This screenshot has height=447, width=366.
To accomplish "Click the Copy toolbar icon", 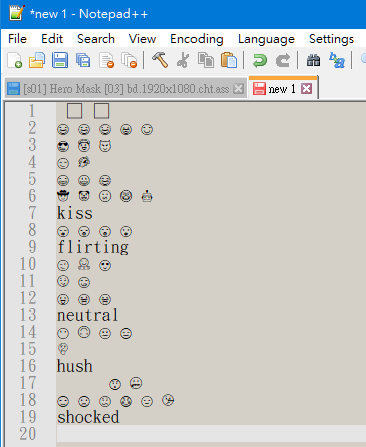I will pyautogui.click(x=206, y=60).
